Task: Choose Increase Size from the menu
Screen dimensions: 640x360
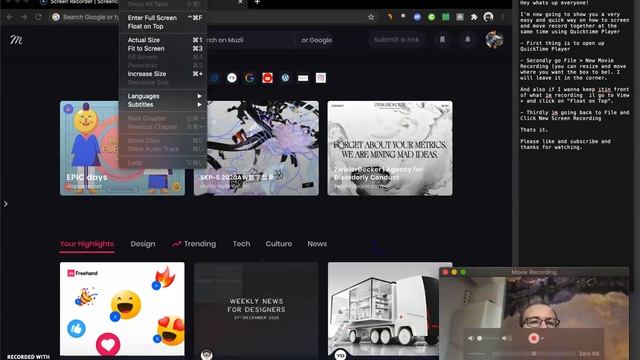Action: (x=164, y=74)
